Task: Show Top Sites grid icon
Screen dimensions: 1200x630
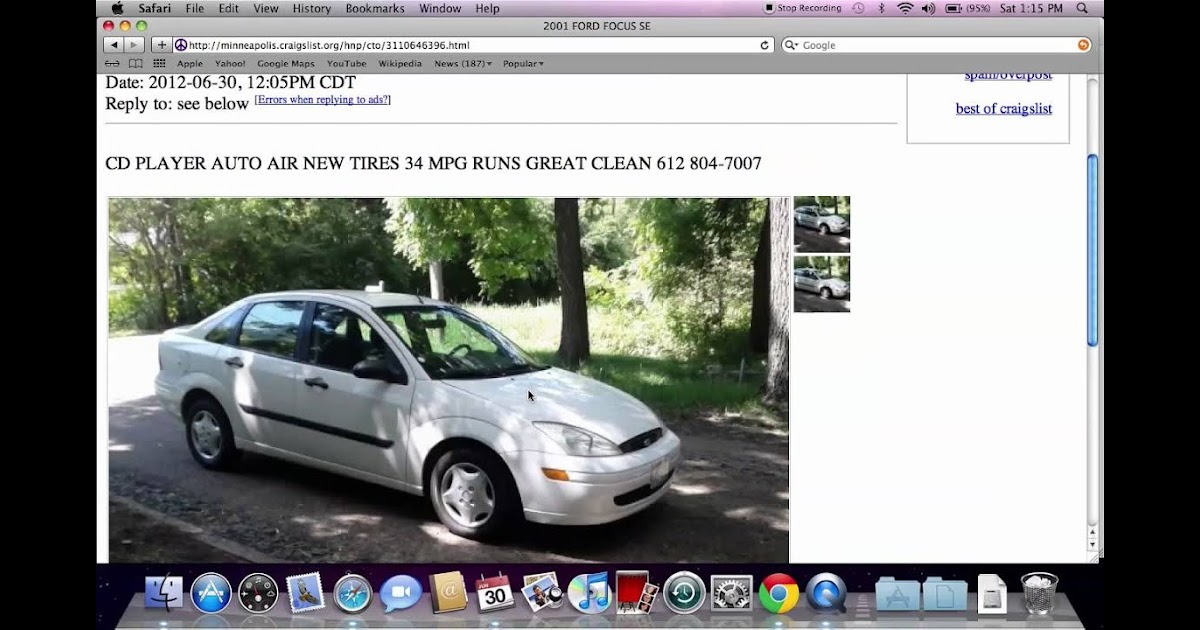Action: (x=158, y=63)
